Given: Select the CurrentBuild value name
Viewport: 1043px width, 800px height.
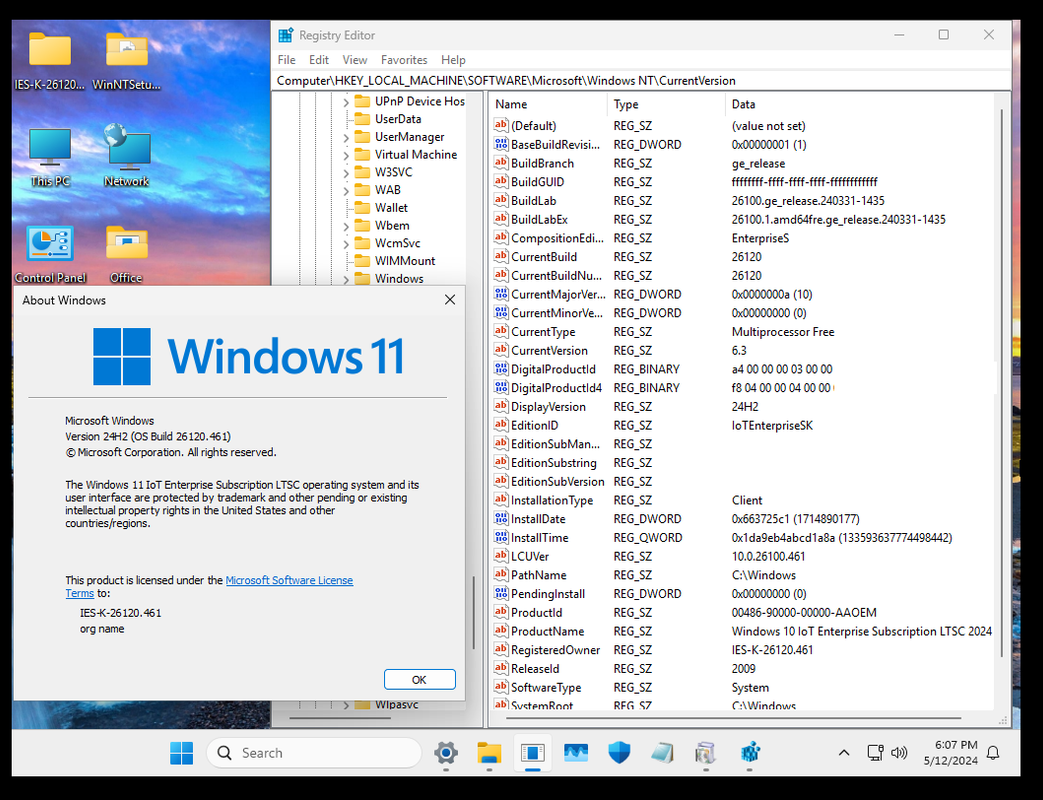Looking at the screenshot, I should (543, 257).
